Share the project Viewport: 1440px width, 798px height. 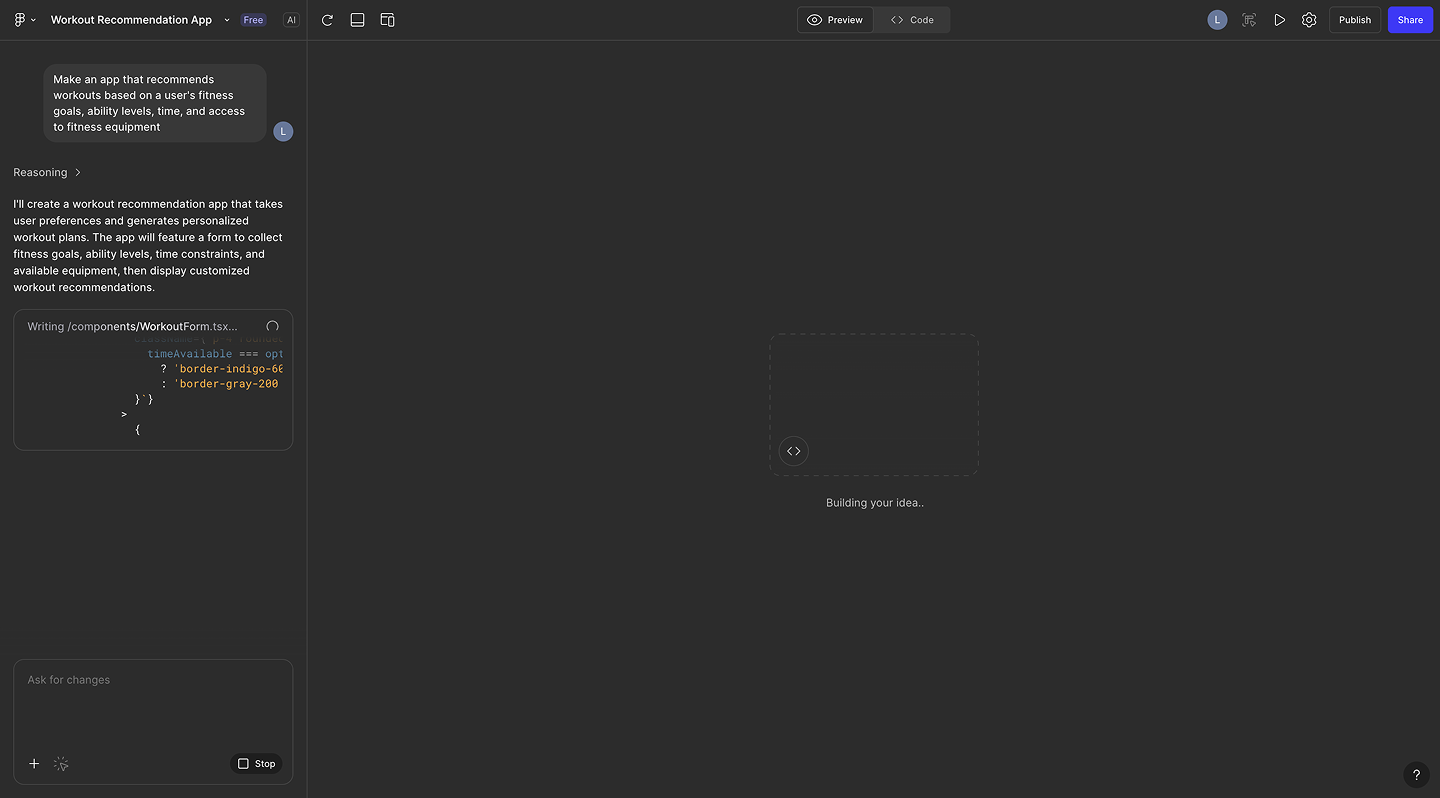coord(1410,19)
